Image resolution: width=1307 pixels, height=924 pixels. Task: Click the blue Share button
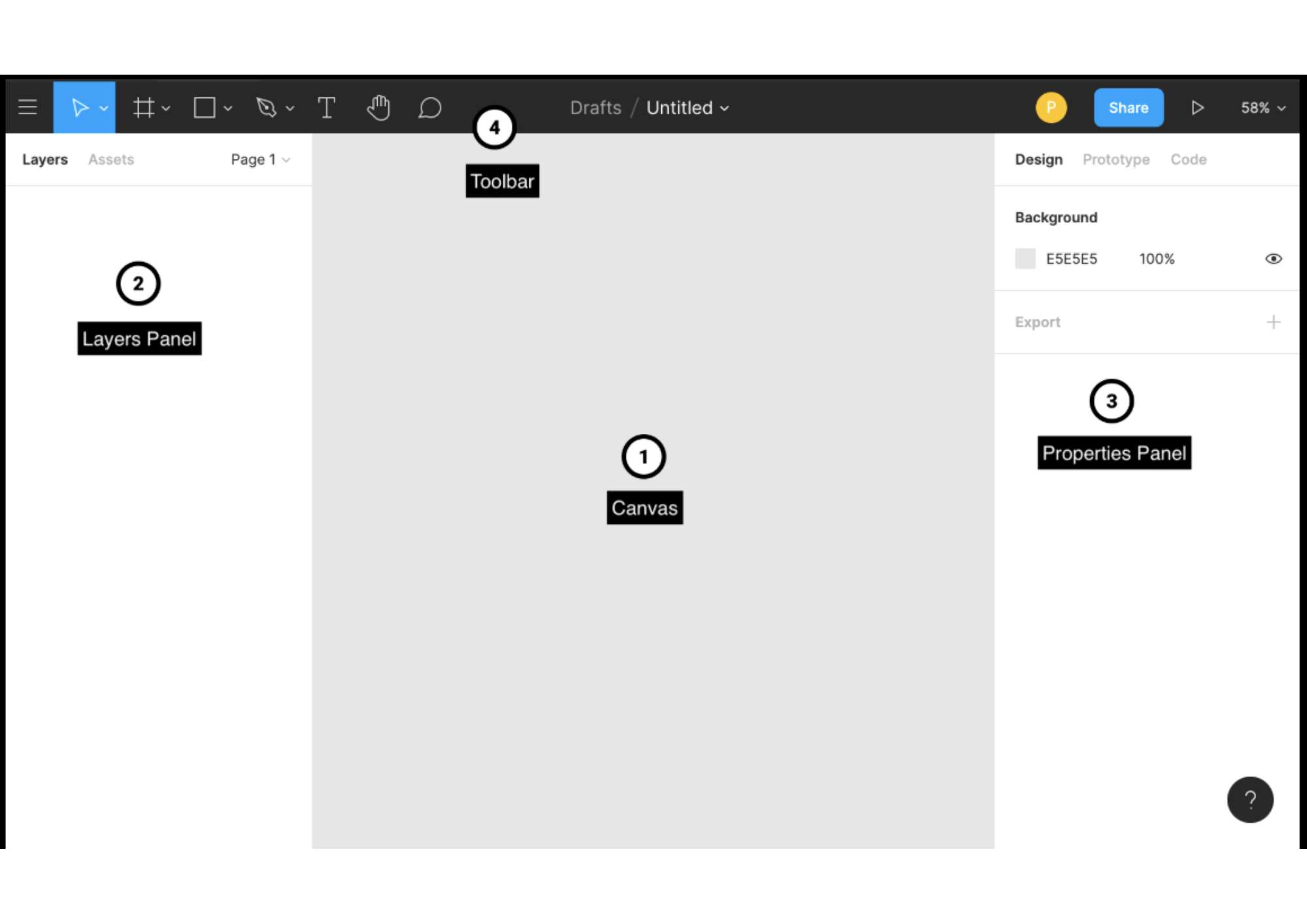(1128, 107)
